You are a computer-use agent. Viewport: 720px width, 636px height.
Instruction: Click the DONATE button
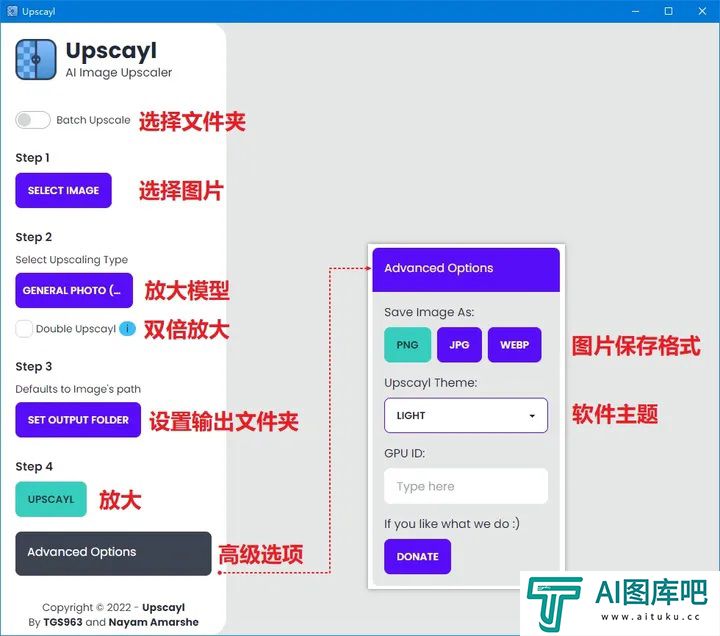click(x=417, y=557)
